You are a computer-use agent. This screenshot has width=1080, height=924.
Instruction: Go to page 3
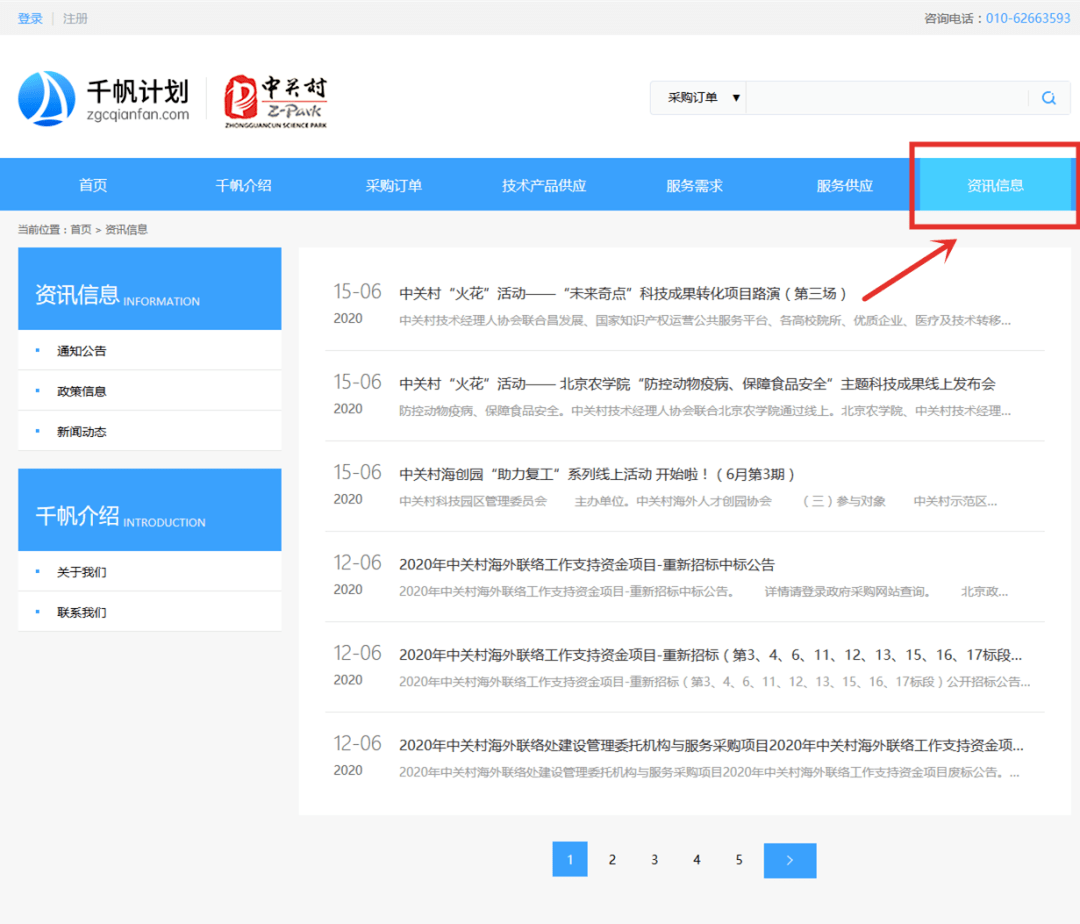[654, 859]
